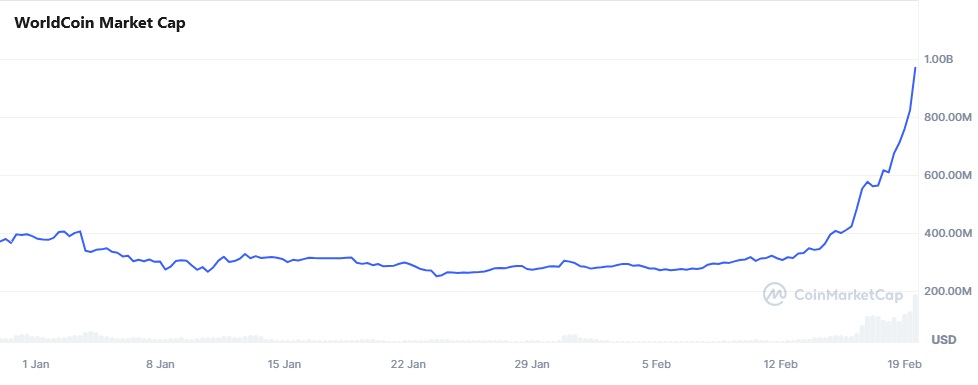Click the CoinMarketCap logo icon
Screen dimensions: 978x385
tap(775, 295)
